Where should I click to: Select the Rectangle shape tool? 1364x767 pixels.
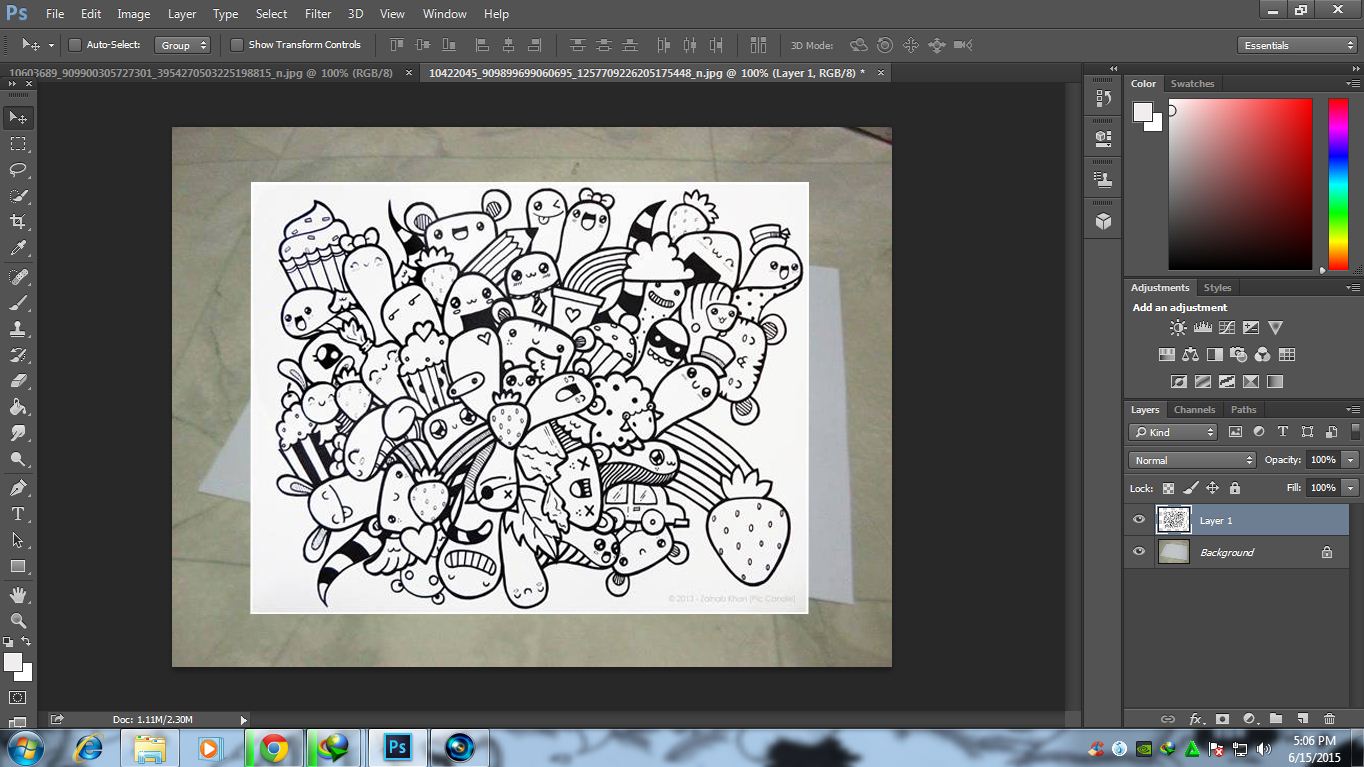pos(18,566)
